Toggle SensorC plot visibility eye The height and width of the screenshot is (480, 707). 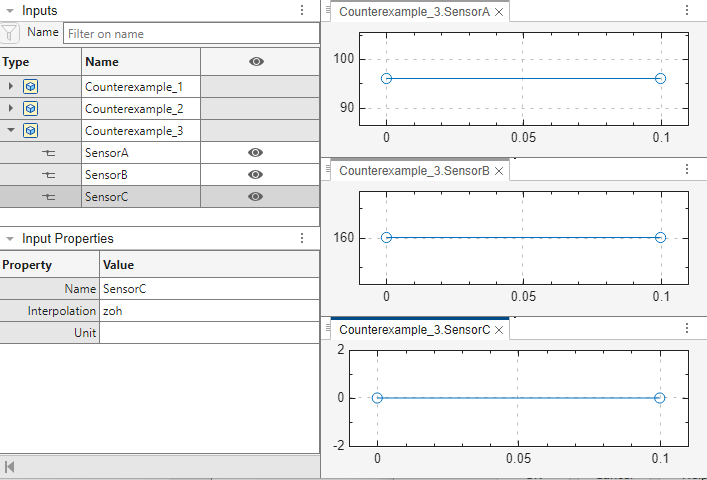256,197
